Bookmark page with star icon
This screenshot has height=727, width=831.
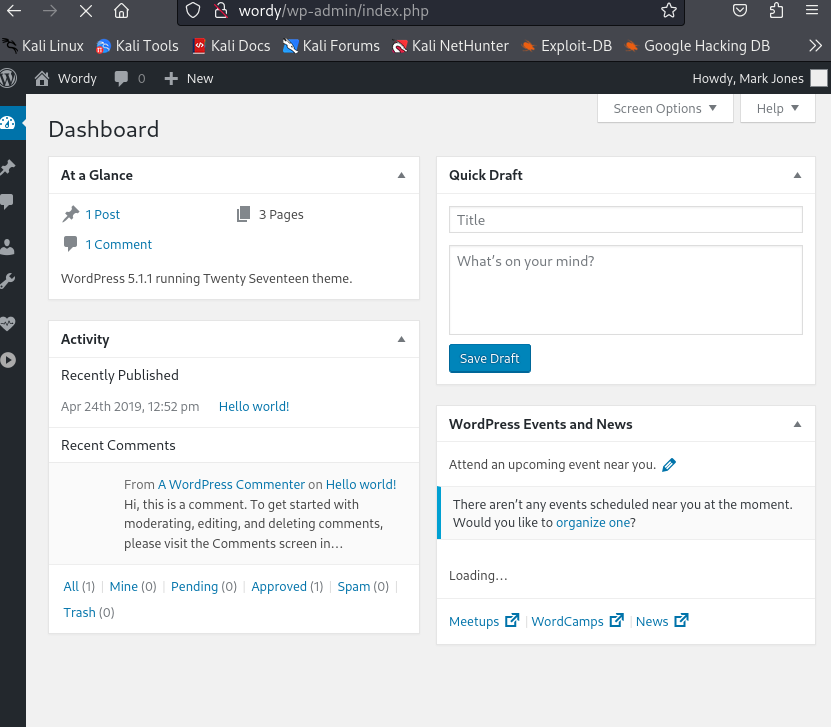(669, 11)
